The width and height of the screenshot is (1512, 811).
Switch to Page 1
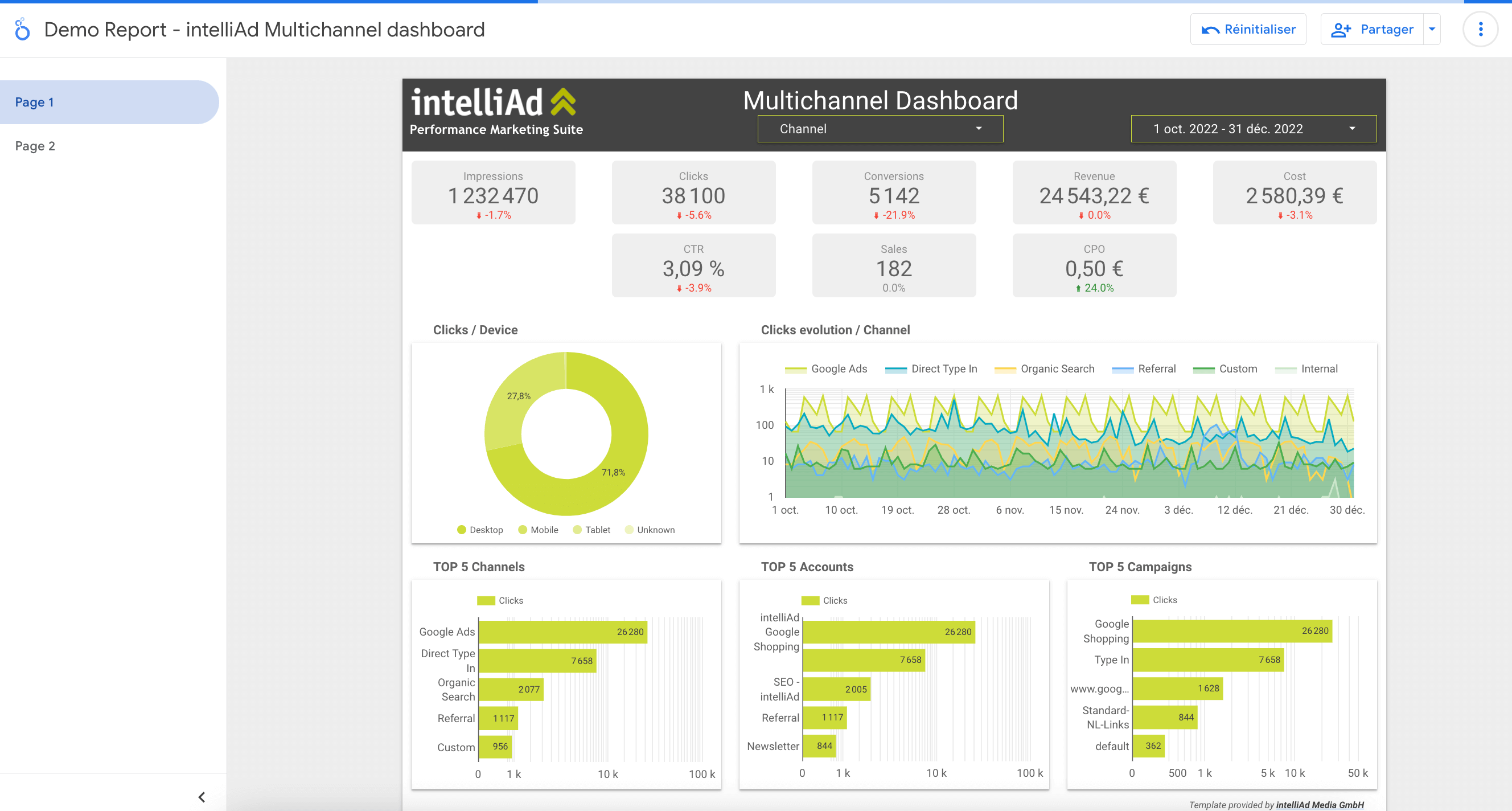point(109,102)
